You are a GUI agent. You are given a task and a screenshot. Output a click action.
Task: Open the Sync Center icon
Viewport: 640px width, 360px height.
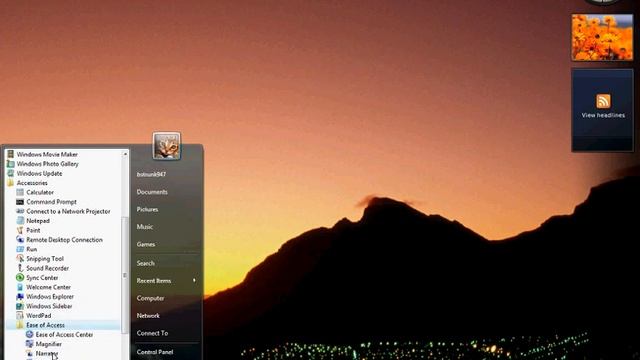tap(20, 278)
